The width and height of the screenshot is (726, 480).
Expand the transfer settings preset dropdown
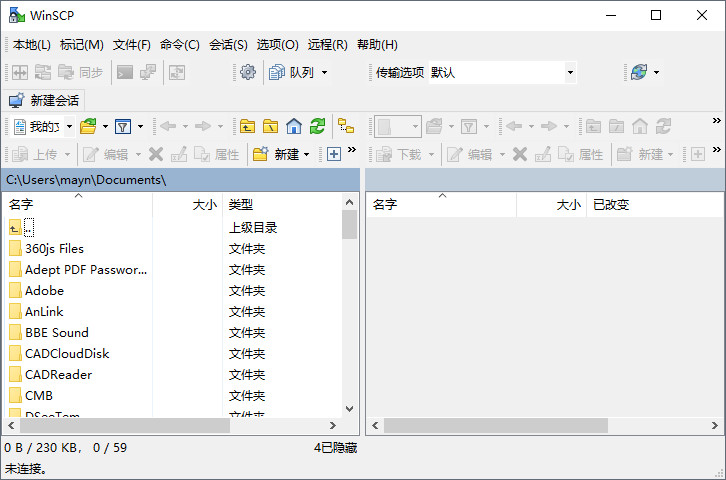coord(570,72)
